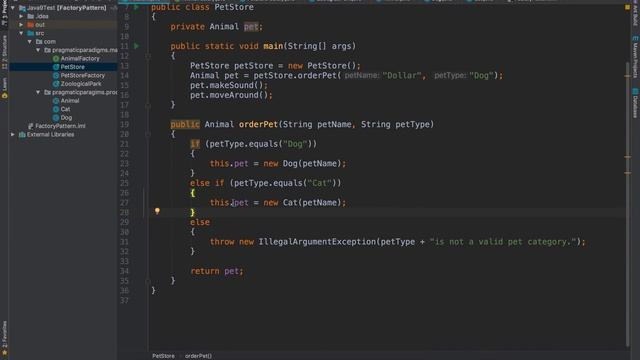Open the Structure tool window
640x360 pixels.
[4, 52]
